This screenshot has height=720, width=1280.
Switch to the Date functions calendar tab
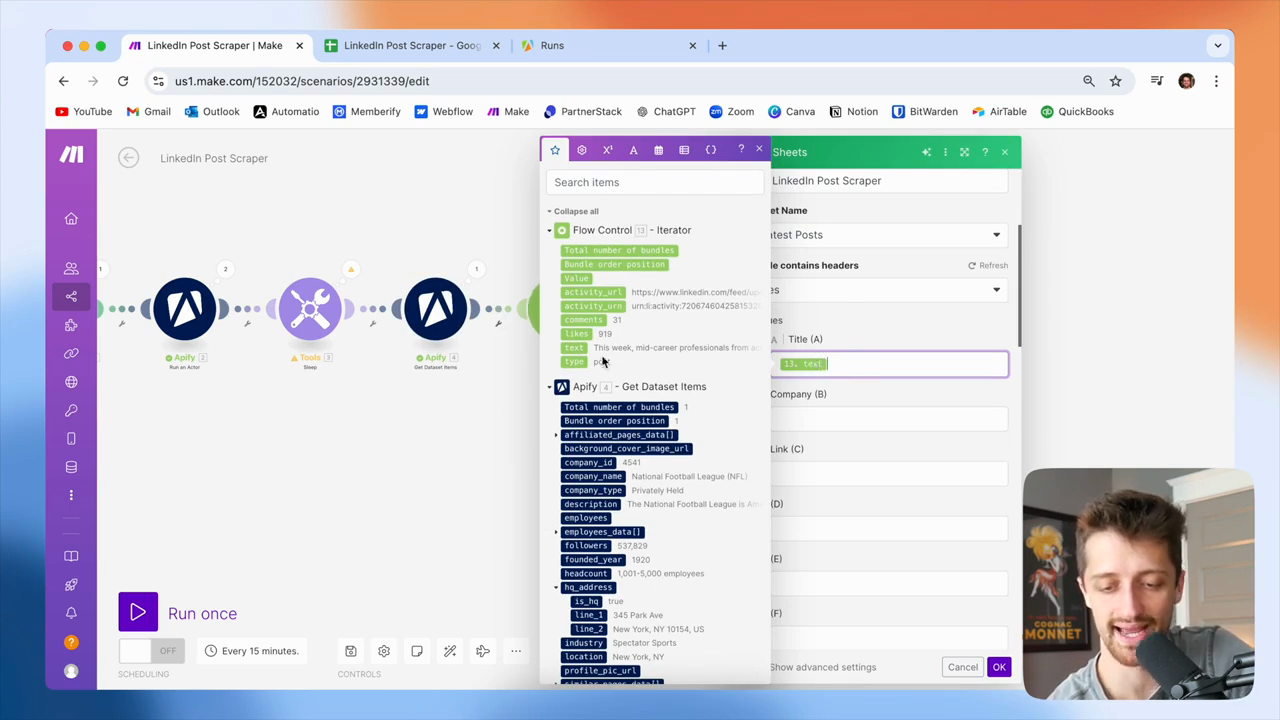tap(658, 150)
